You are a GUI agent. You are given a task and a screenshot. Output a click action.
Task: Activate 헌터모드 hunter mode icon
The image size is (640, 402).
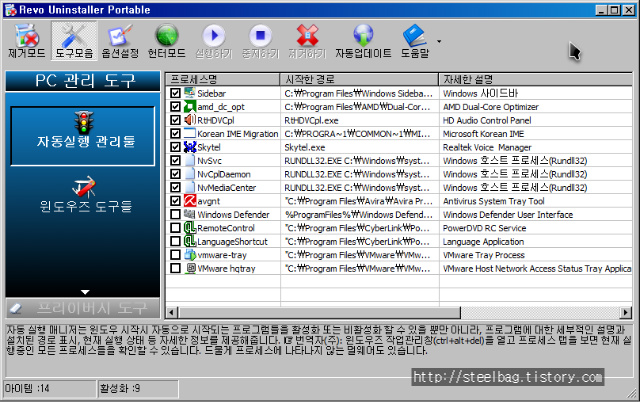pyautogui.click(x=167, y=41)
